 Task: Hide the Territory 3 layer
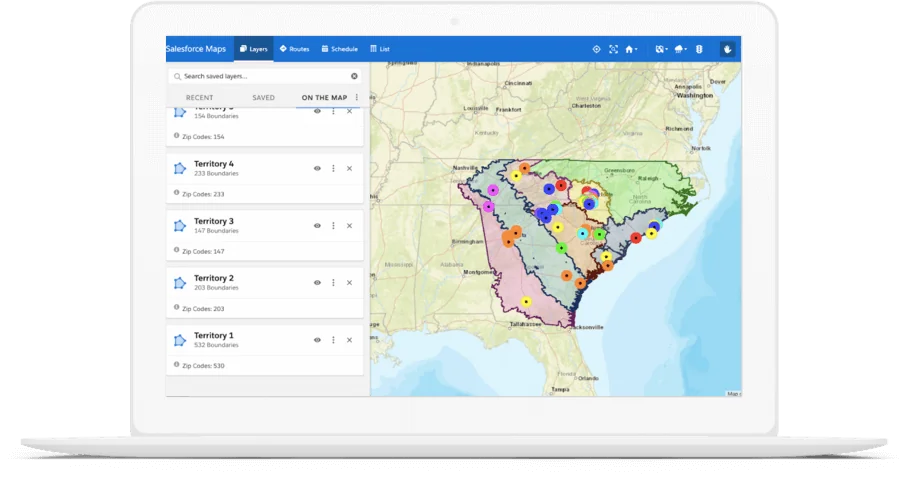[x=317, y=226]
